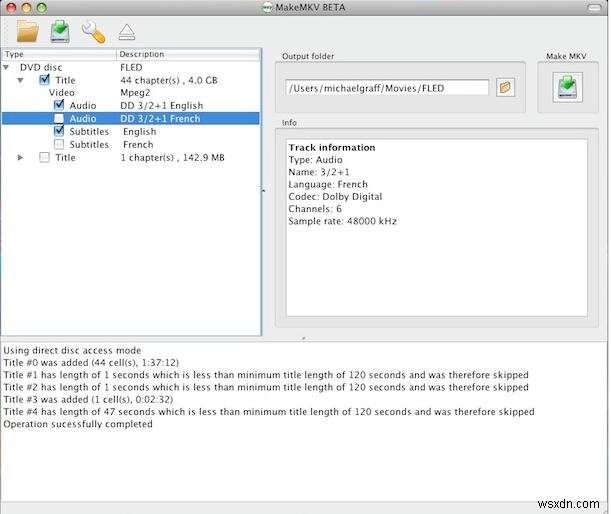Zoom window with the green button
Image resolution: width=611 pixels, height=514 pixels.
[41, 7]
